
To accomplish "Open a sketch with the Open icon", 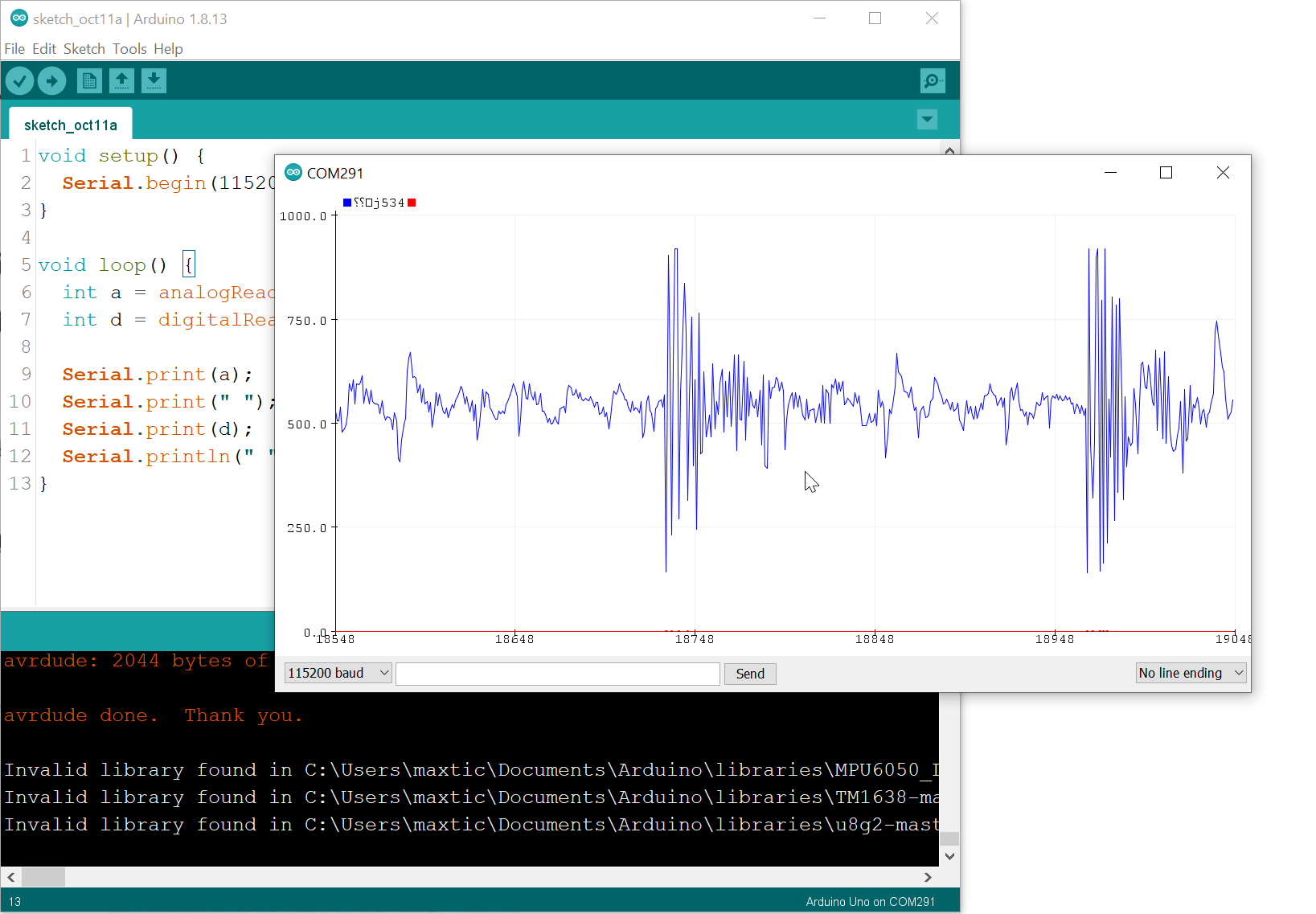I will 121,80.
